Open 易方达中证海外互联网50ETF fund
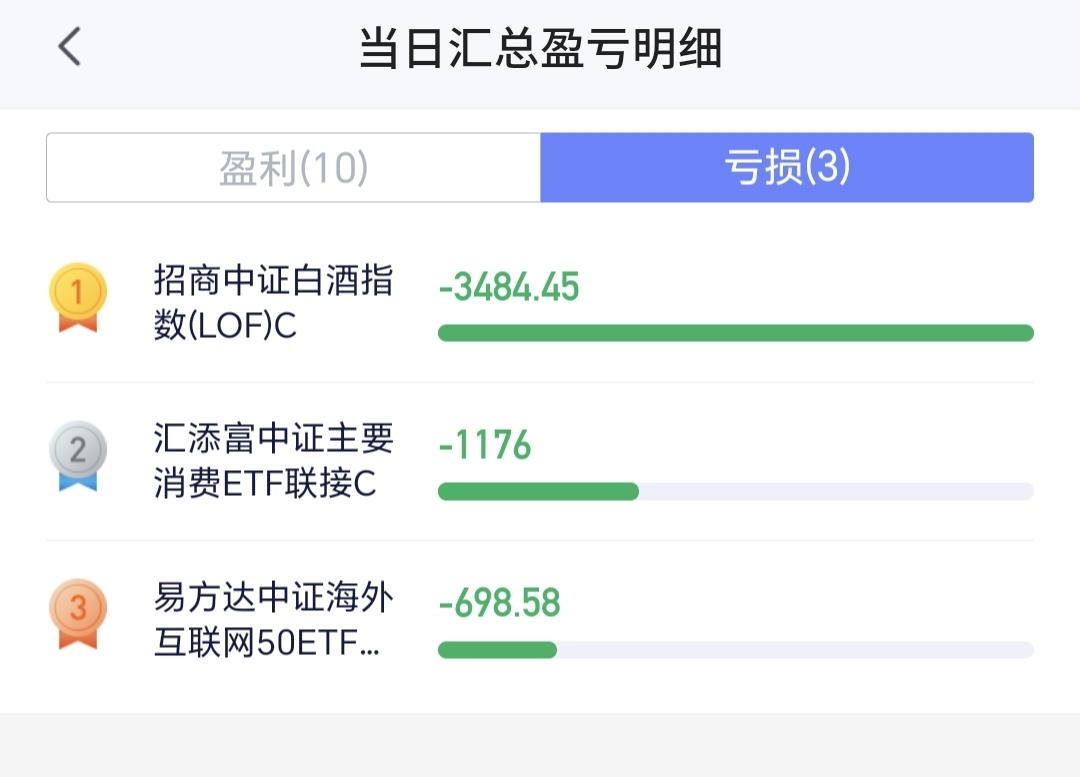The height and width of the screenshot is (777, 1080). tap(273, 619)
